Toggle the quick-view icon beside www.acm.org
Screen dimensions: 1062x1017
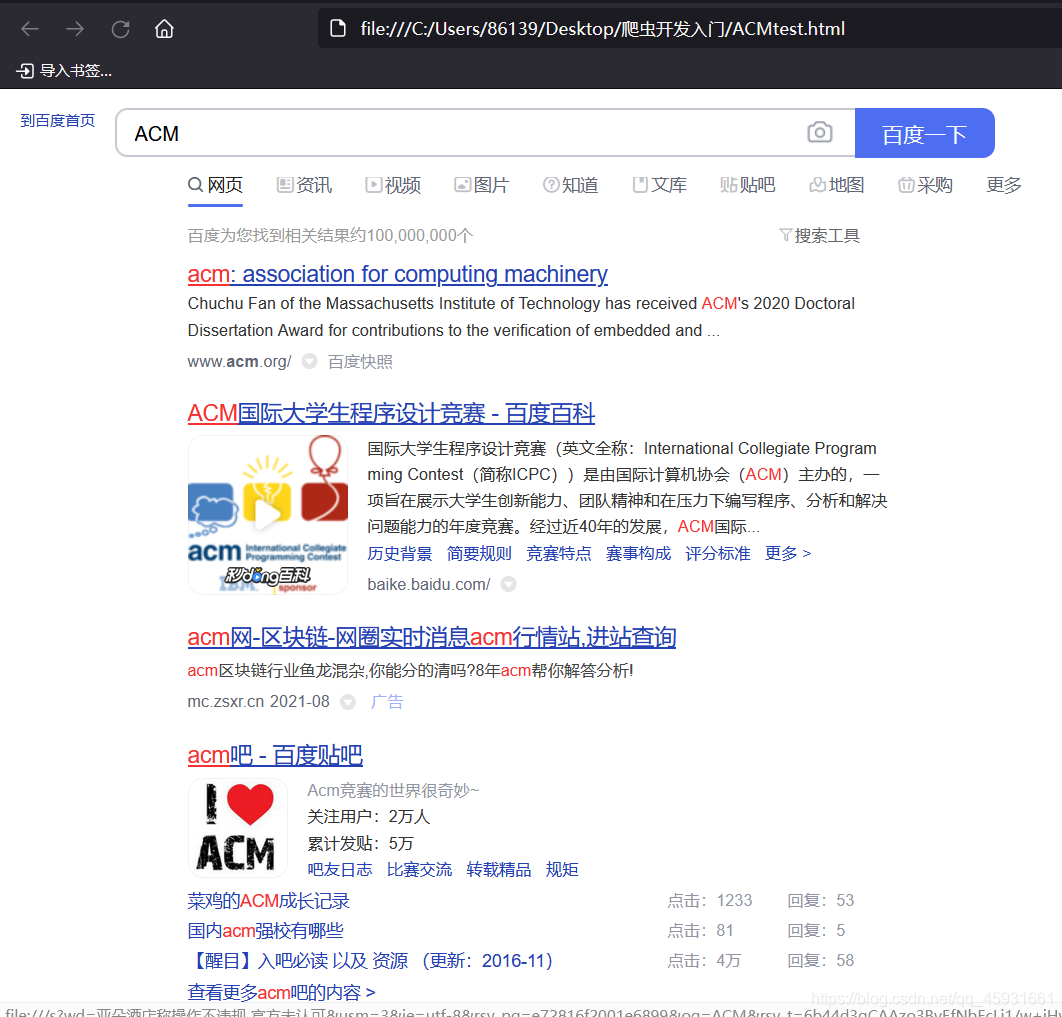point(308,361)
